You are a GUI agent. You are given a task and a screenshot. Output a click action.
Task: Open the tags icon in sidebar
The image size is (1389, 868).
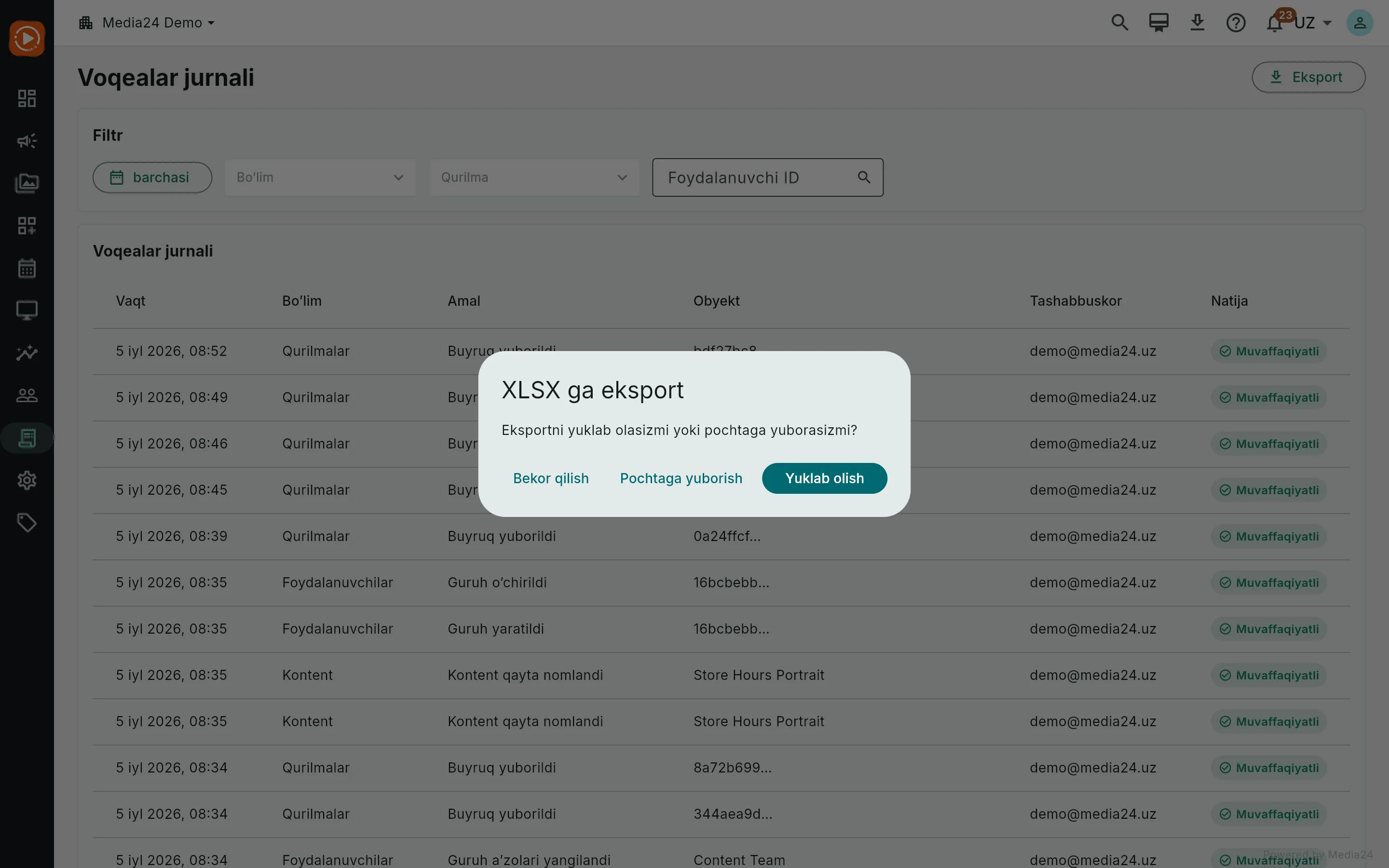tap(27, 522)
